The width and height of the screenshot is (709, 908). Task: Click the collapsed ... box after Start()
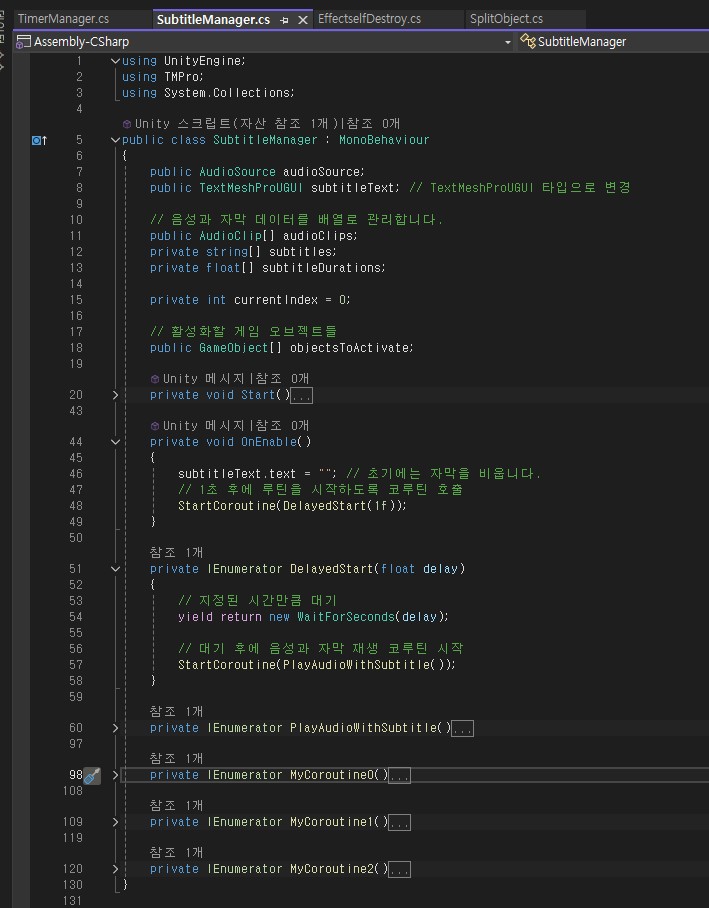[x=302, y=396]
